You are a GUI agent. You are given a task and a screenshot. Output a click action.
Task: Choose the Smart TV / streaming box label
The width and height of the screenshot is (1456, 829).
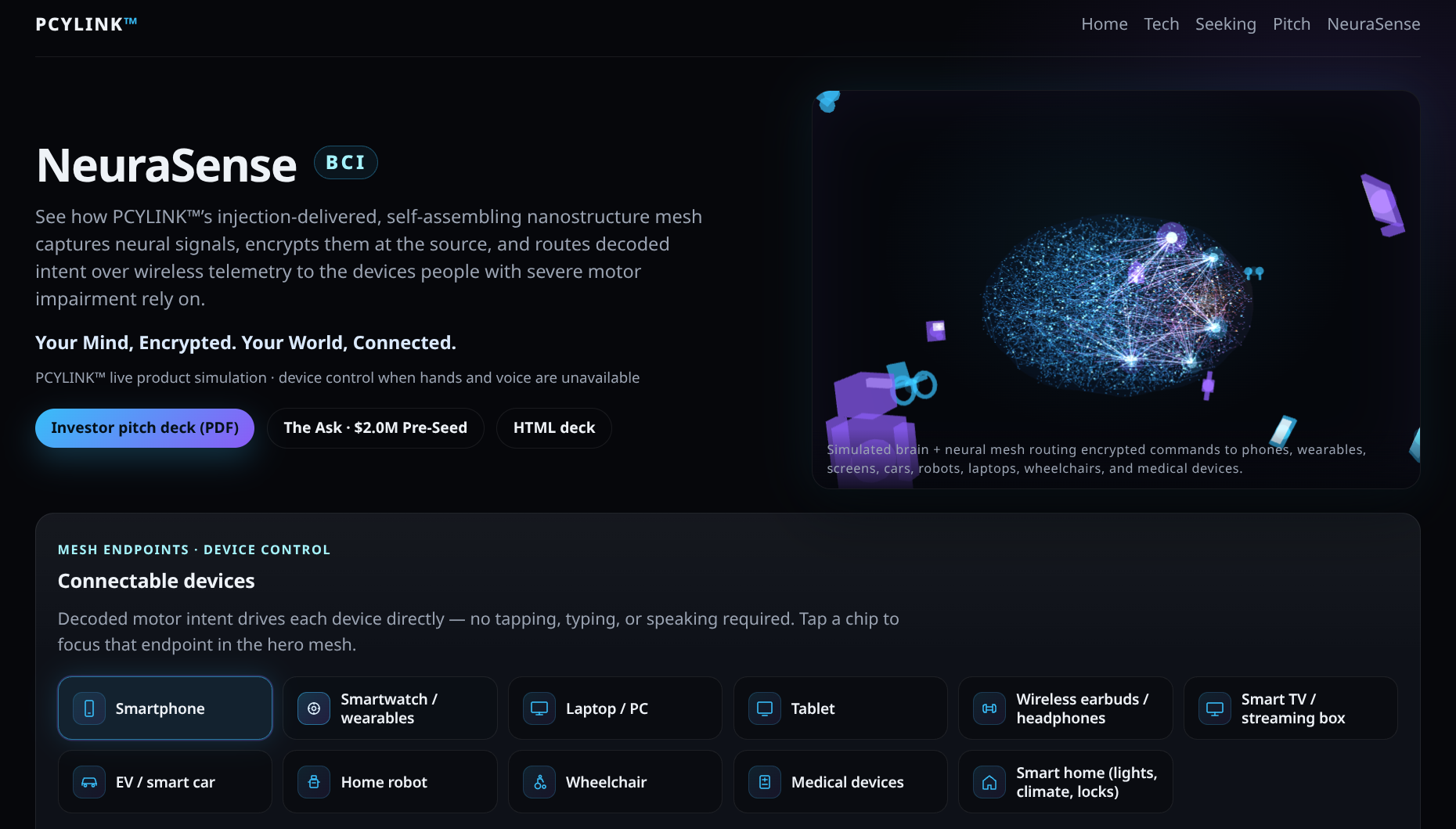point(1293,708)
